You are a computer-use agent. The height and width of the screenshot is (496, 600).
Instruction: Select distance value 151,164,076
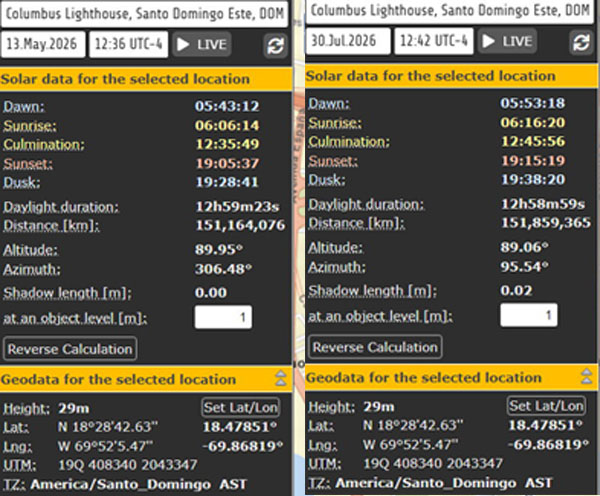(240, 225)
